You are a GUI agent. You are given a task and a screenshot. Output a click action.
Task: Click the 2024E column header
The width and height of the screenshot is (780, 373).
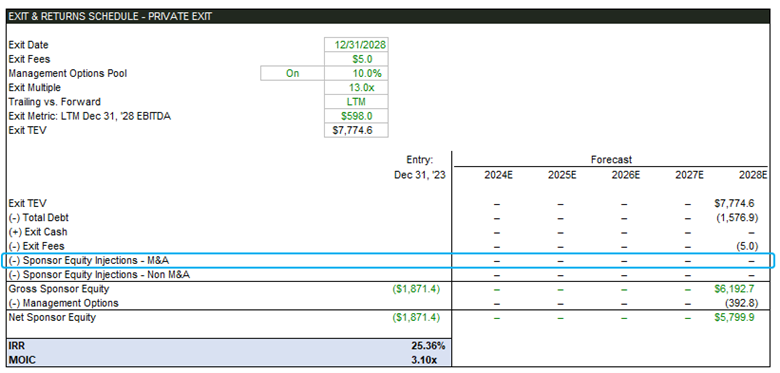pyautogui.click(x=498, y=175)
